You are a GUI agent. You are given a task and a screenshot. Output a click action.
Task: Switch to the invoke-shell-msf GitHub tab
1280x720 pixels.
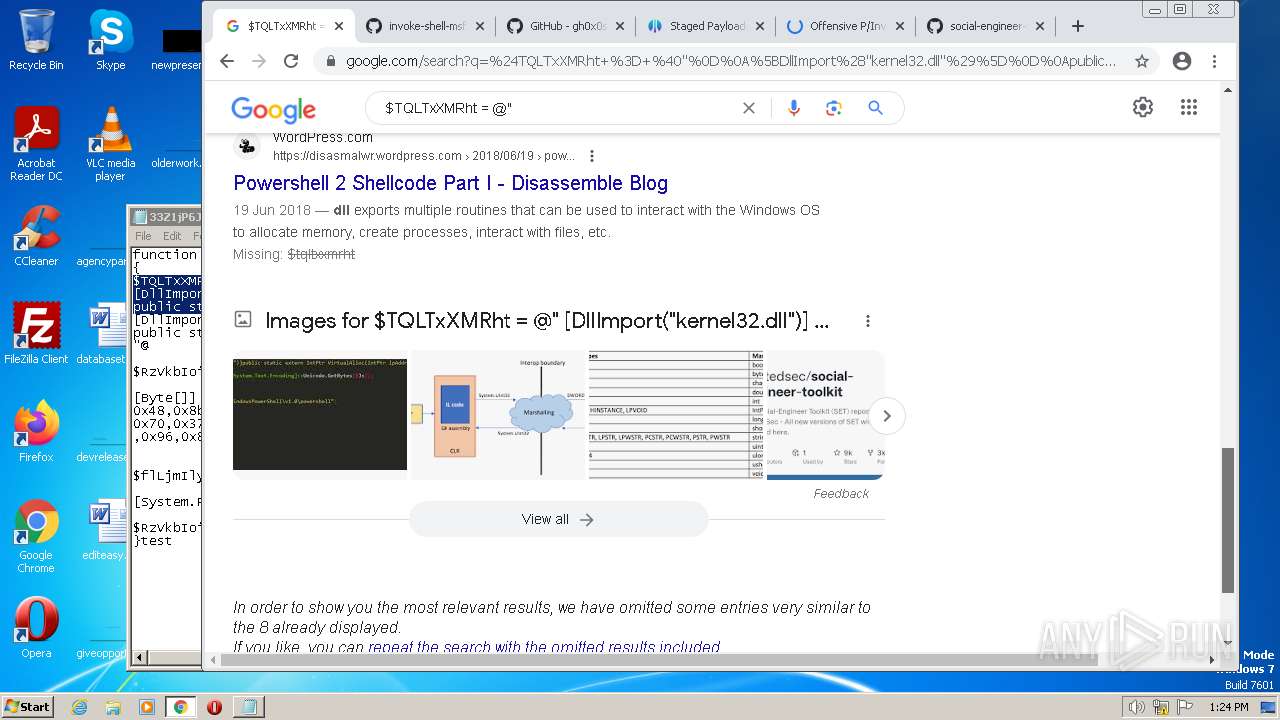[424, 26]
